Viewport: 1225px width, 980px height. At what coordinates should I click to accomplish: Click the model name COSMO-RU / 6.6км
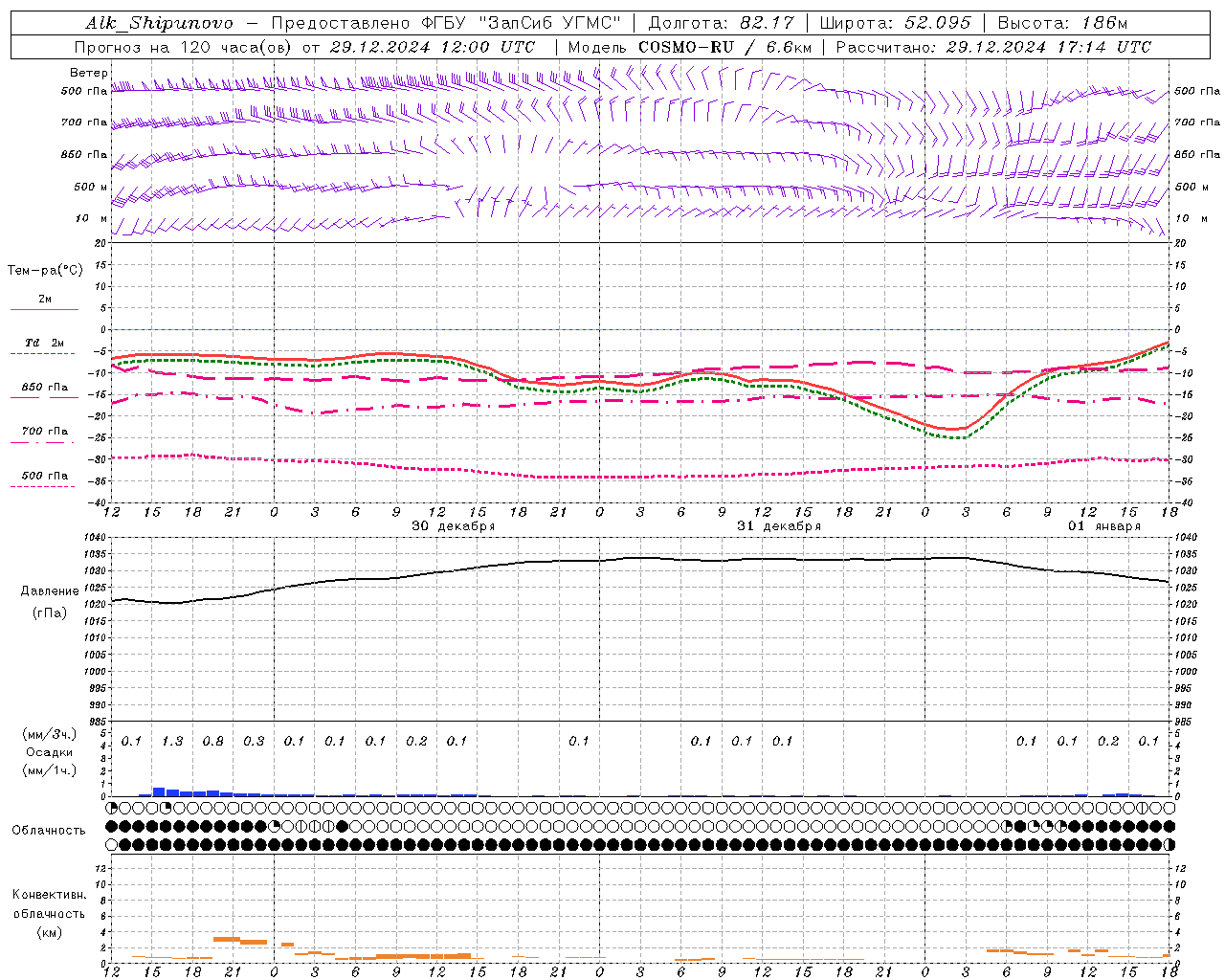click(x=724, y=47)
